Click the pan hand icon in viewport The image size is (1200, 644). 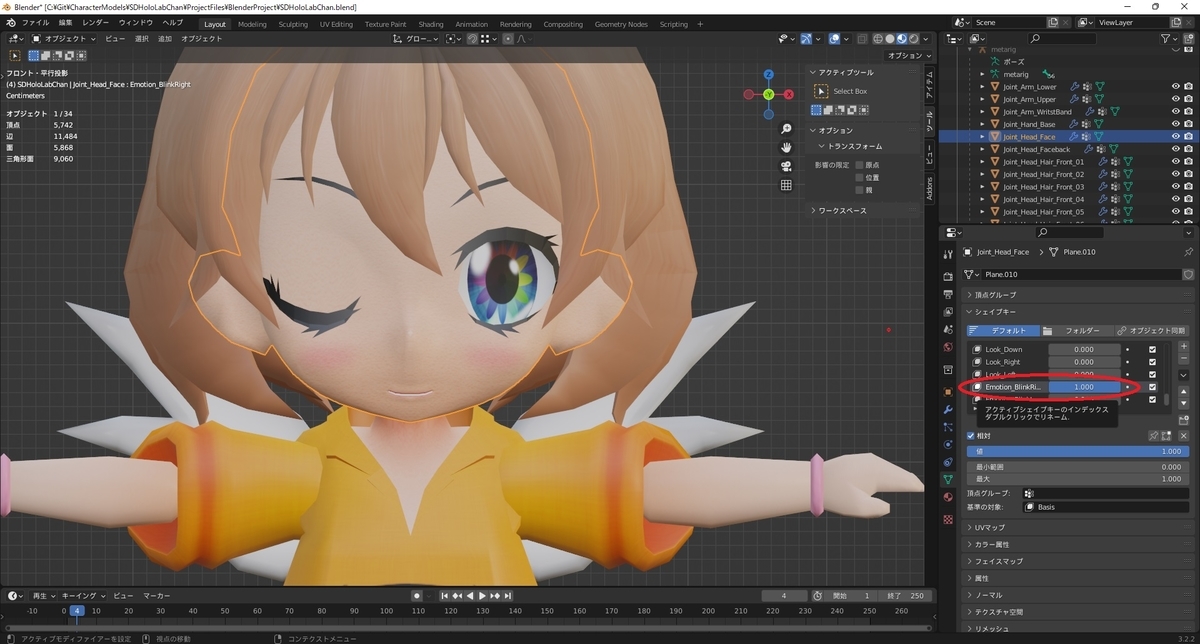click(787, 147)
